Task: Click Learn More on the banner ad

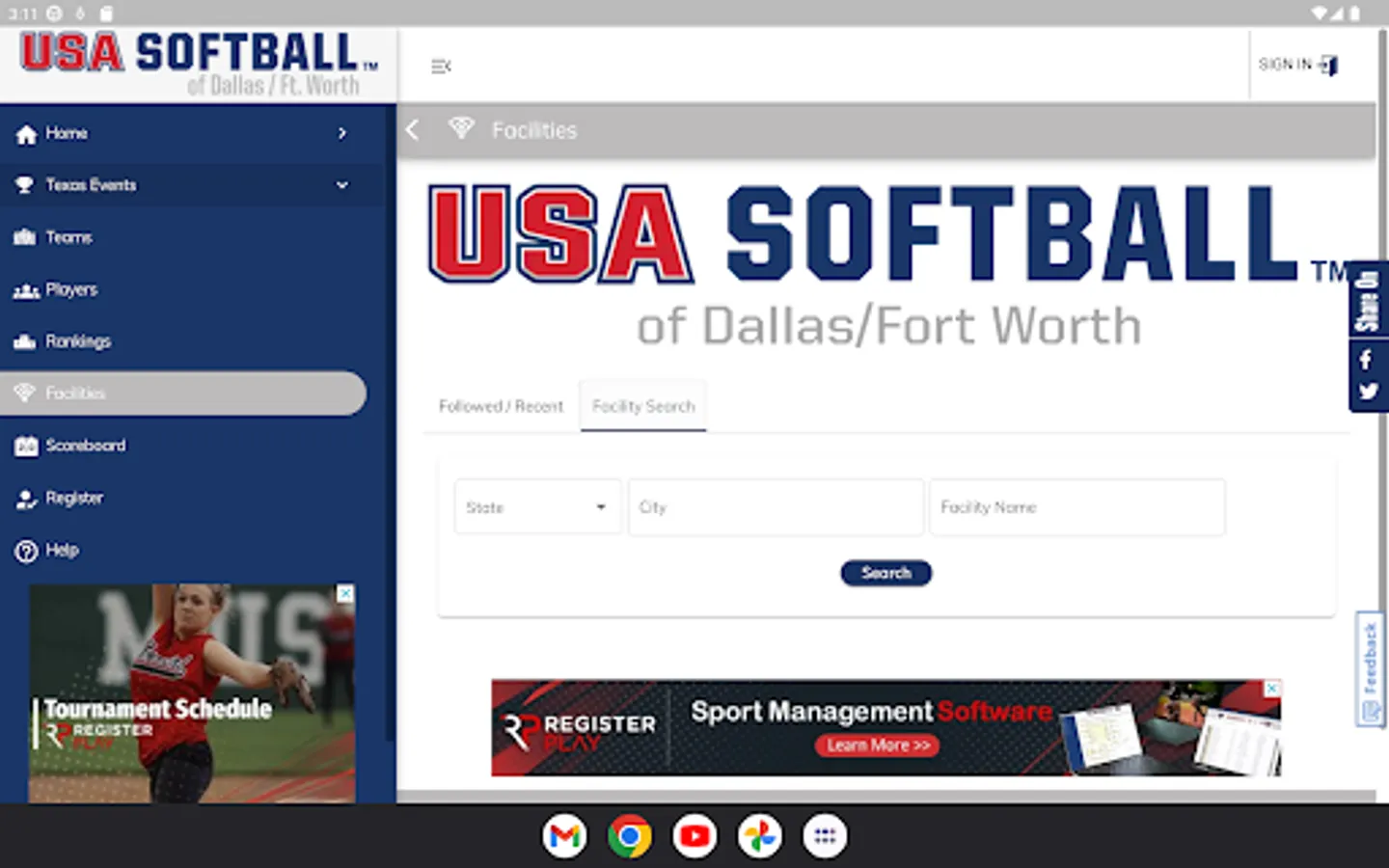Action: (x=878, y=746)
